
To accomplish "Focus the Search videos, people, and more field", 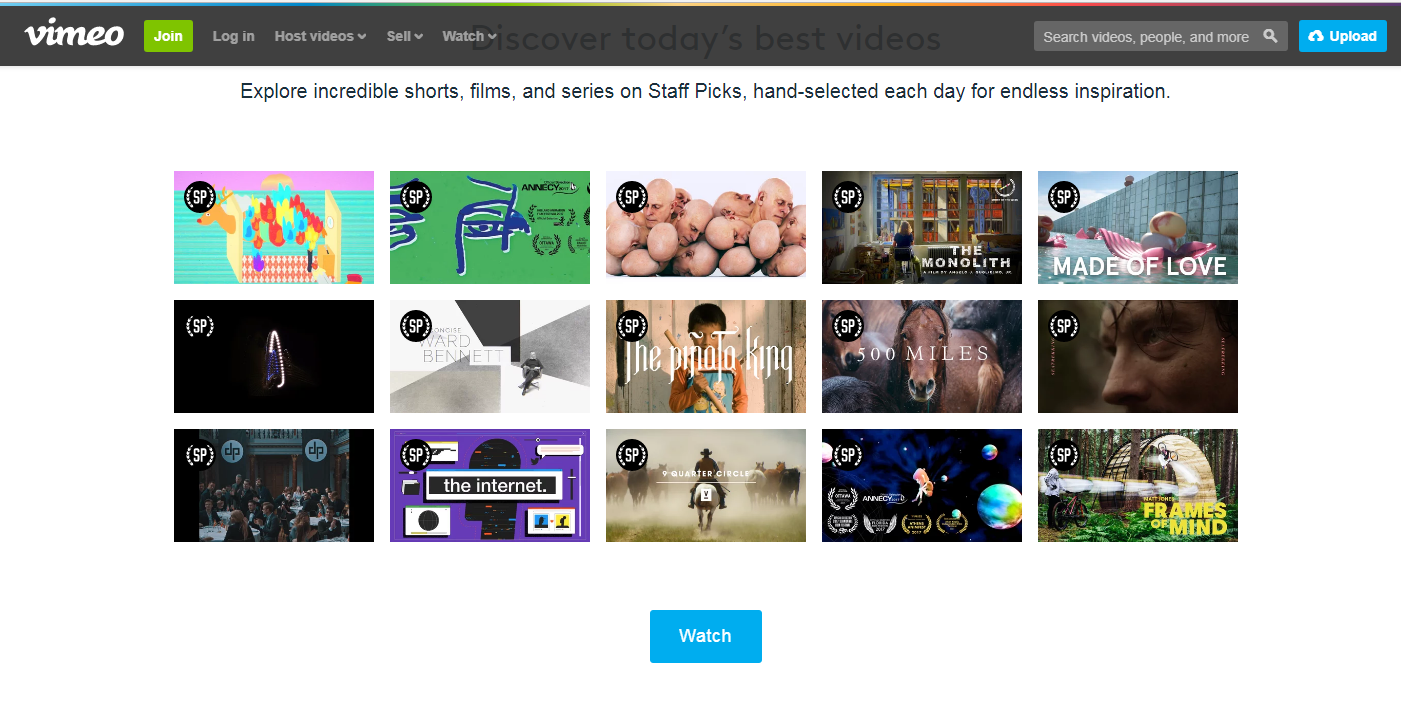I will pyautogui.click(x=1146, y=36).
